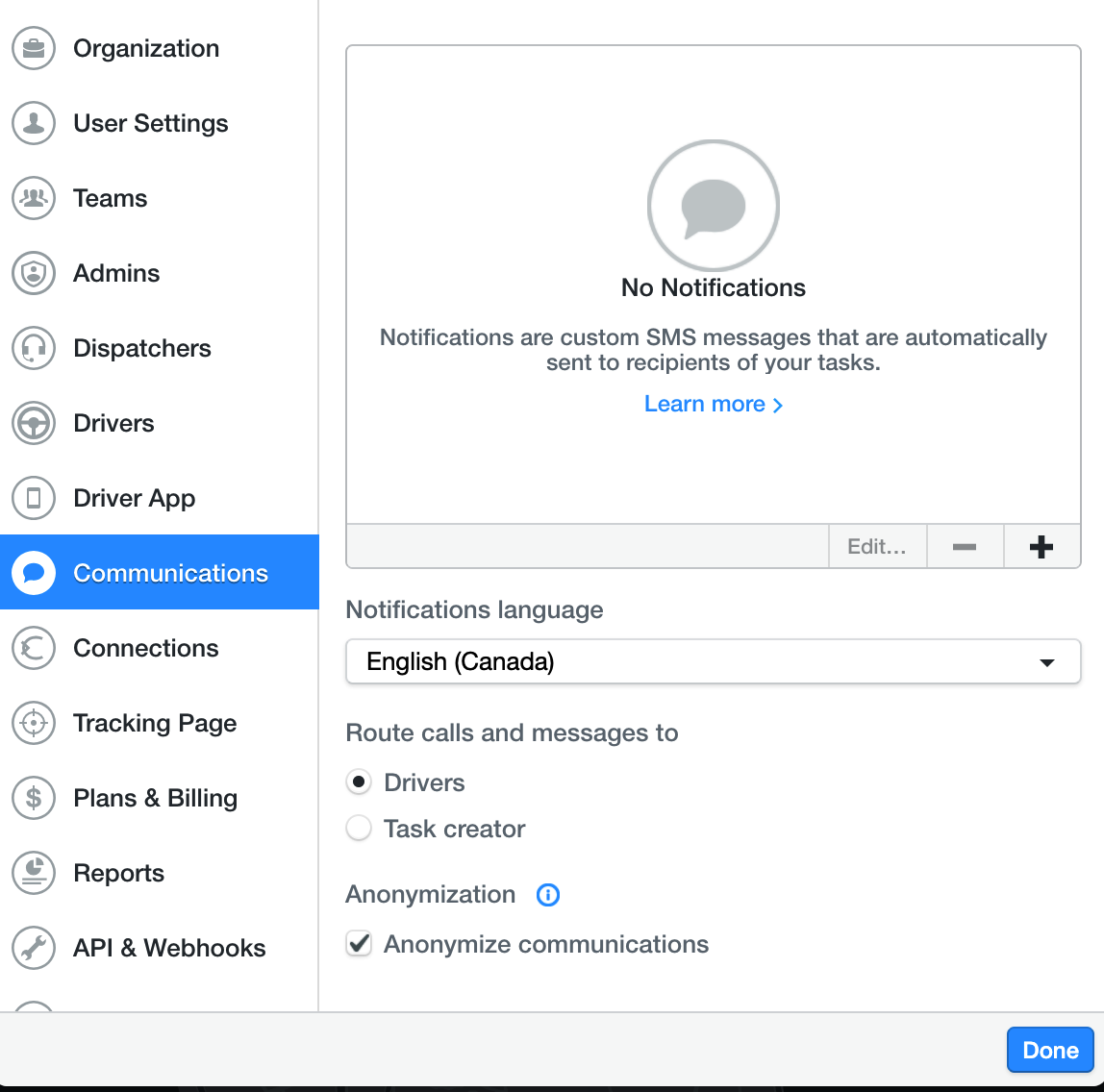This screenshot has width=1104, height=1092.
Task: Click the Plans & Billing dollar icon
Action: coord(33,798)
